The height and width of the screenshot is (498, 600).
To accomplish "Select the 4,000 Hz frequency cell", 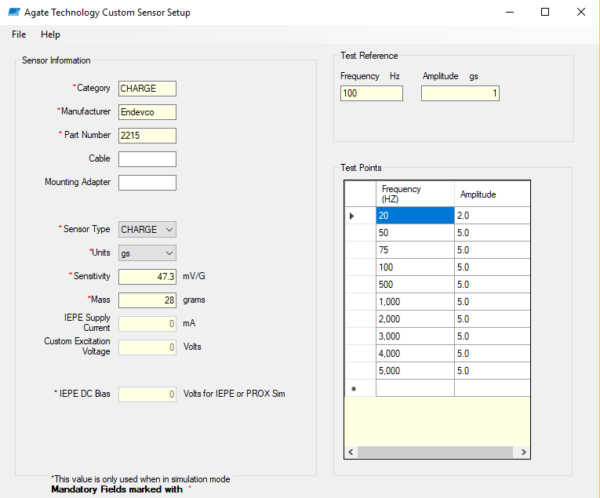I will coord(415,353).
